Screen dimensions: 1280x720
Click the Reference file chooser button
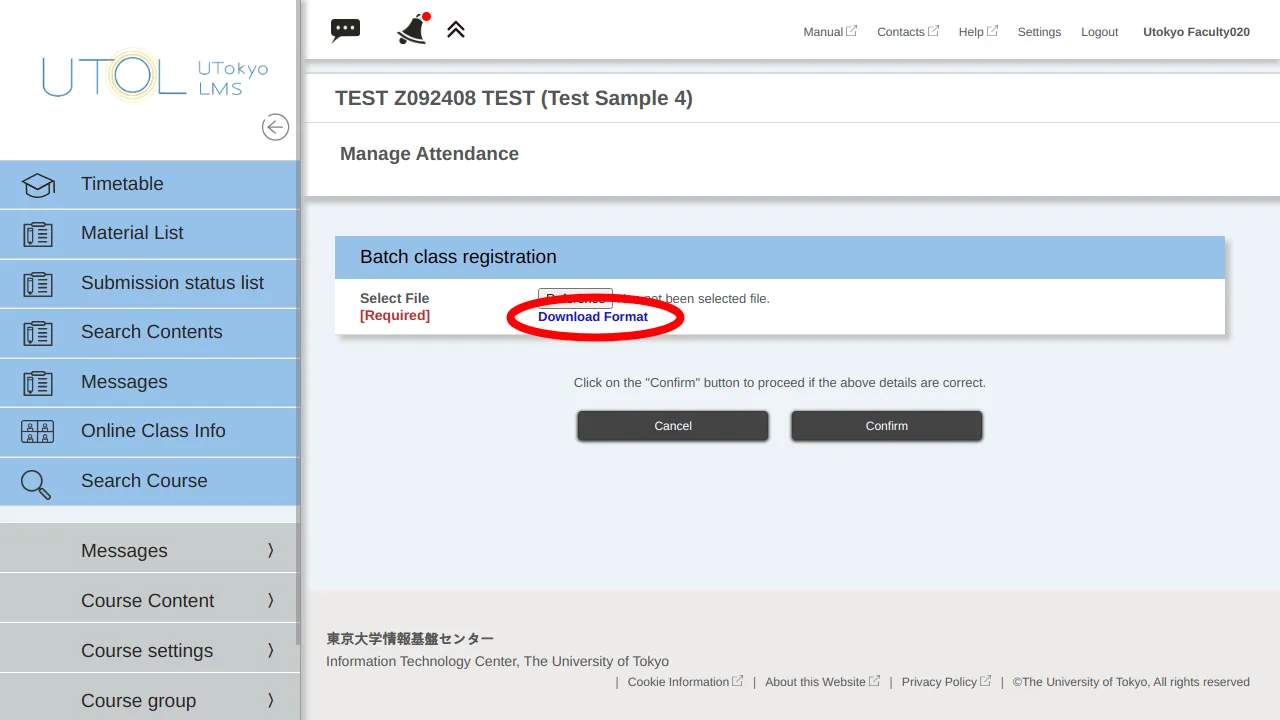pyautogui.click(x=575, y=298)
